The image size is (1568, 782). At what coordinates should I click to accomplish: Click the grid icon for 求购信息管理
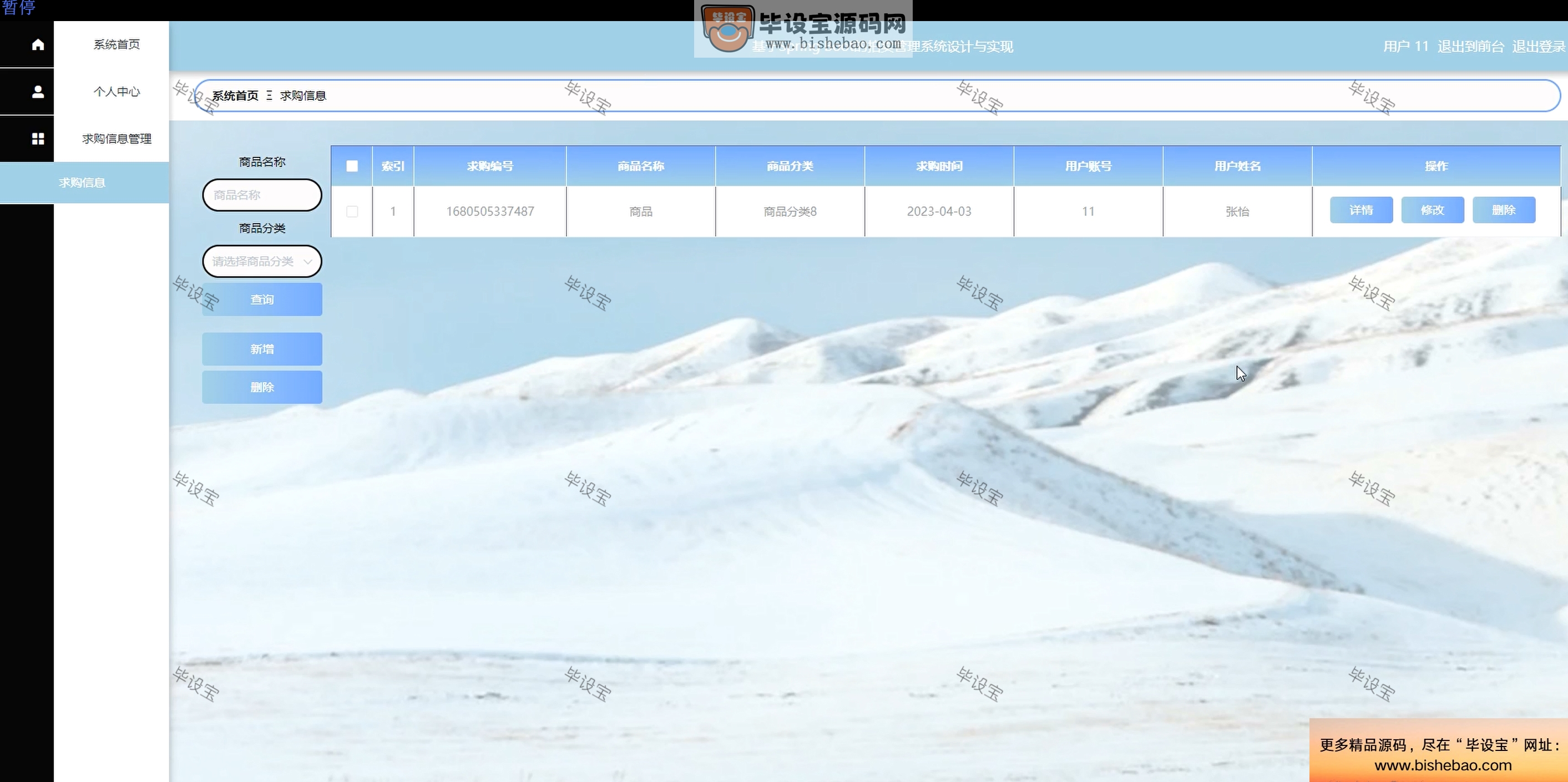38,139
